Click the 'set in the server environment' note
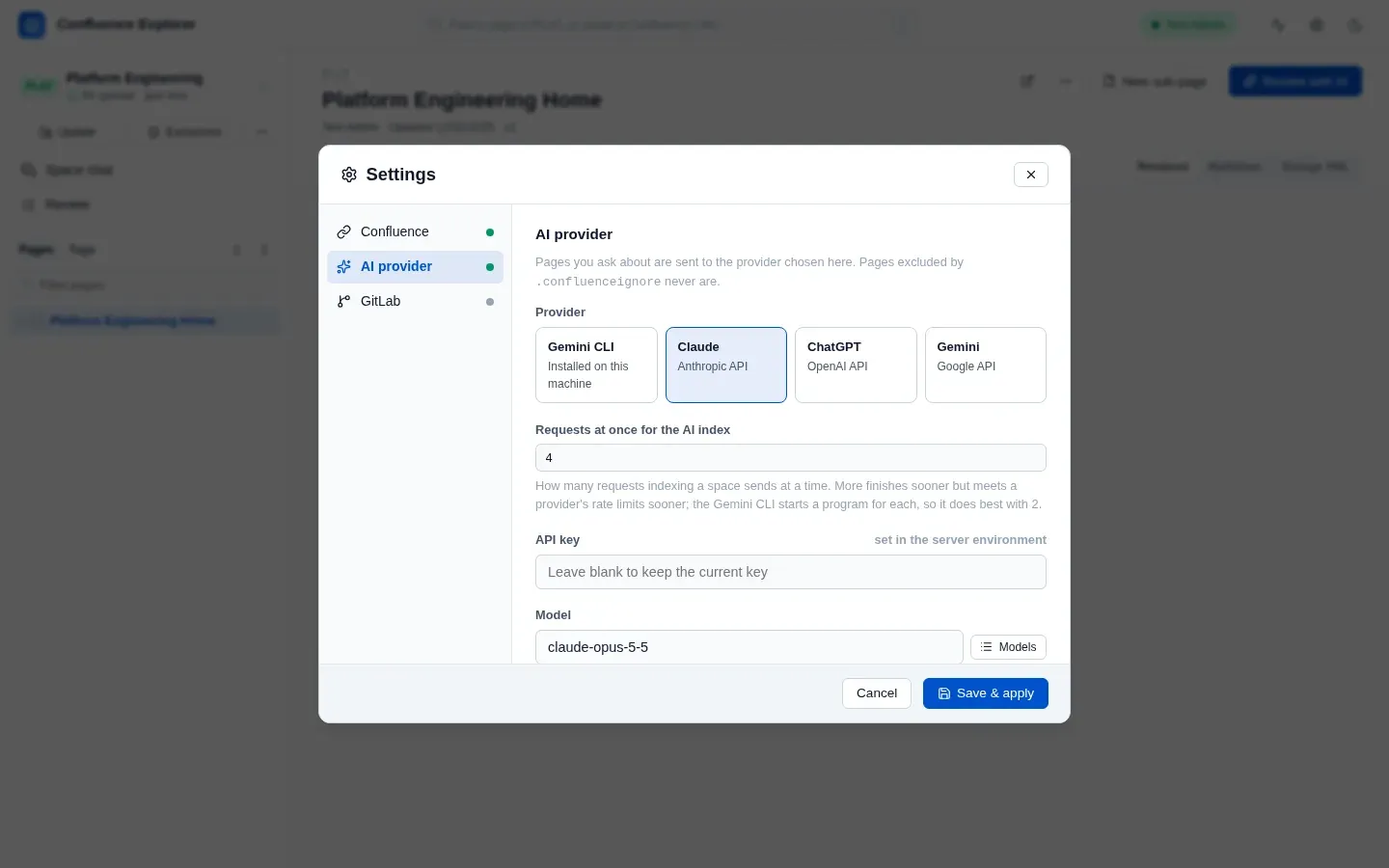The image size is (1389, 868). pos(960,540)
